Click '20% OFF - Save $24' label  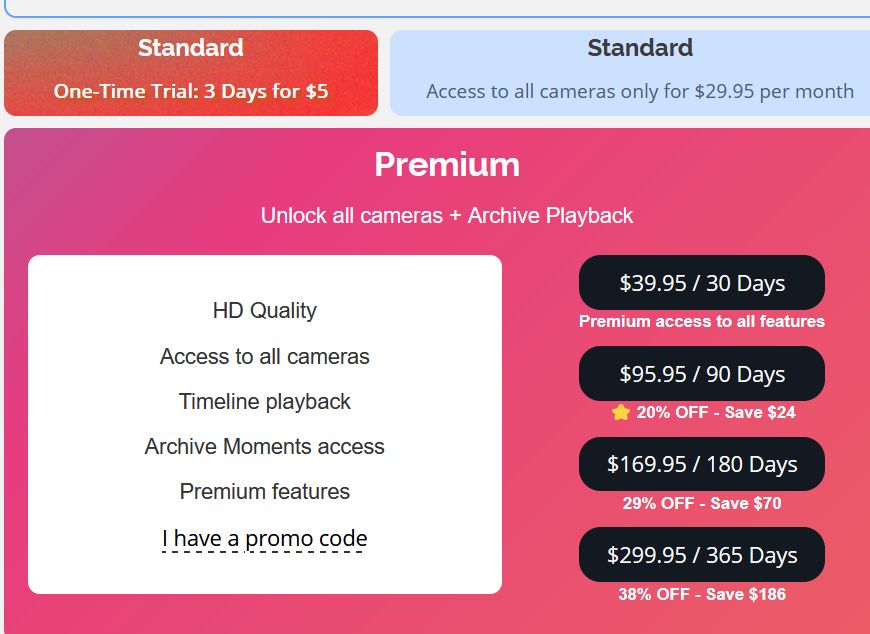click(716, 412)
